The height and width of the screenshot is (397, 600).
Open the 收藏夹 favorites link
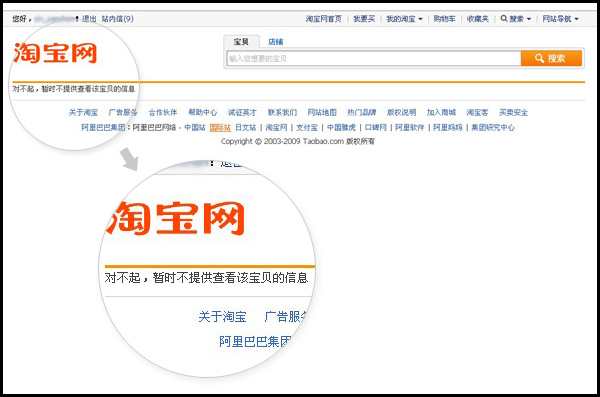(478, 19)
